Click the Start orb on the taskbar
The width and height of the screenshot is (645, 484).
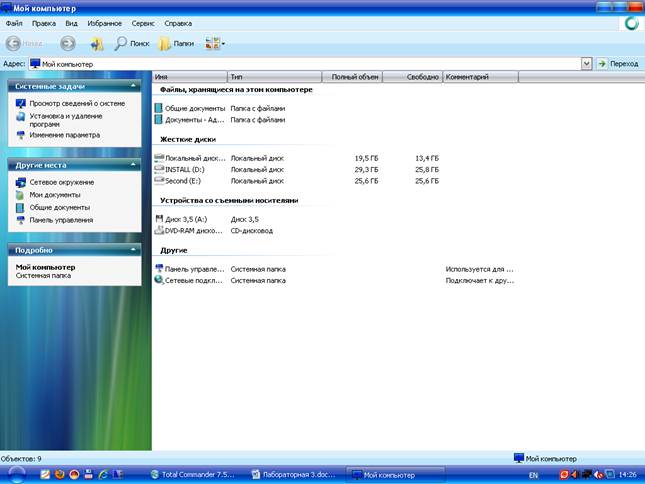pyautogui.click(x=16, y=475)
